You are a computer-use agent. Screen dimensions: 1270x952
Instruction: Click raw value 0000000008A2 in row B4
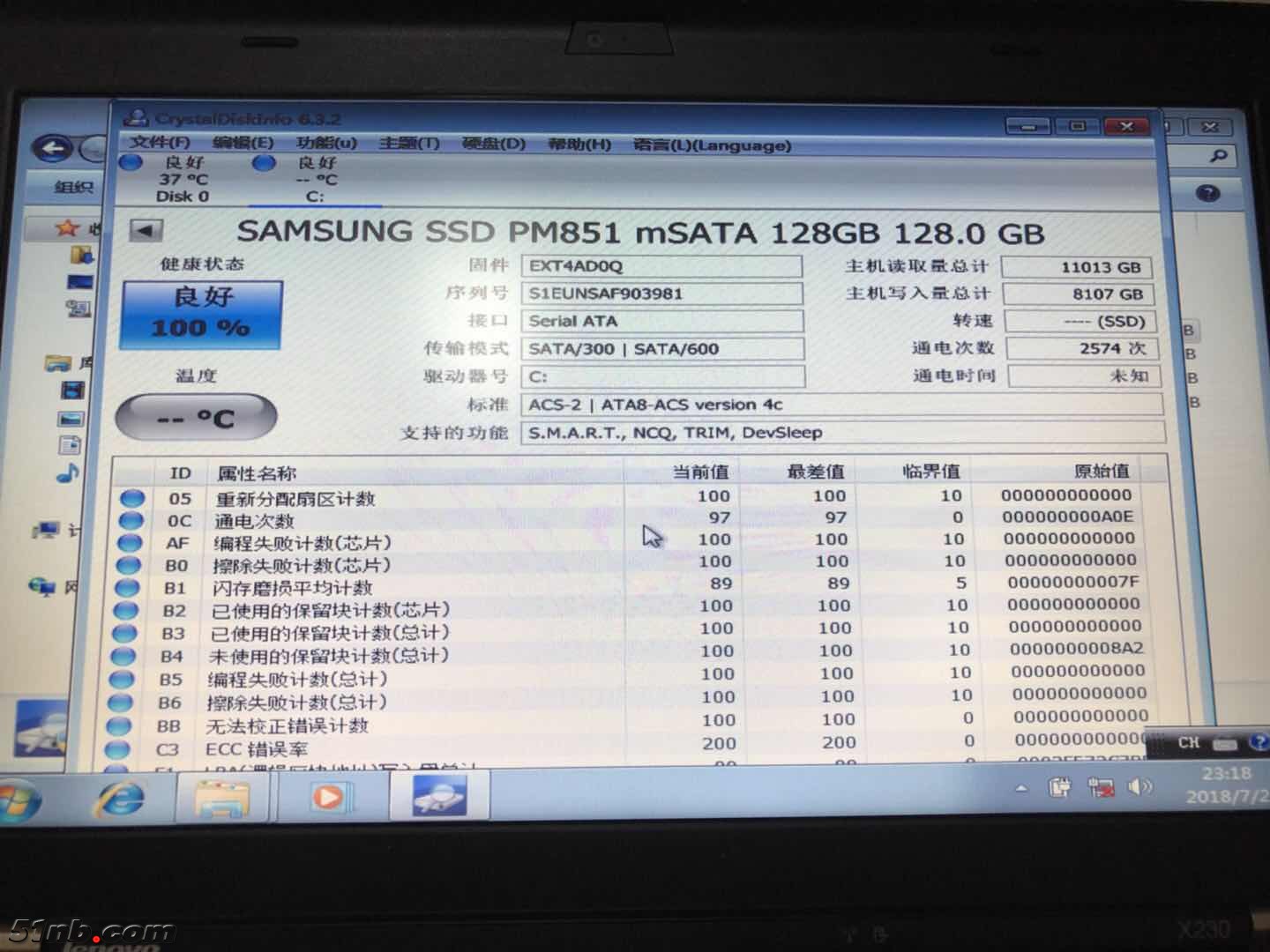[x=1076, y=648]
